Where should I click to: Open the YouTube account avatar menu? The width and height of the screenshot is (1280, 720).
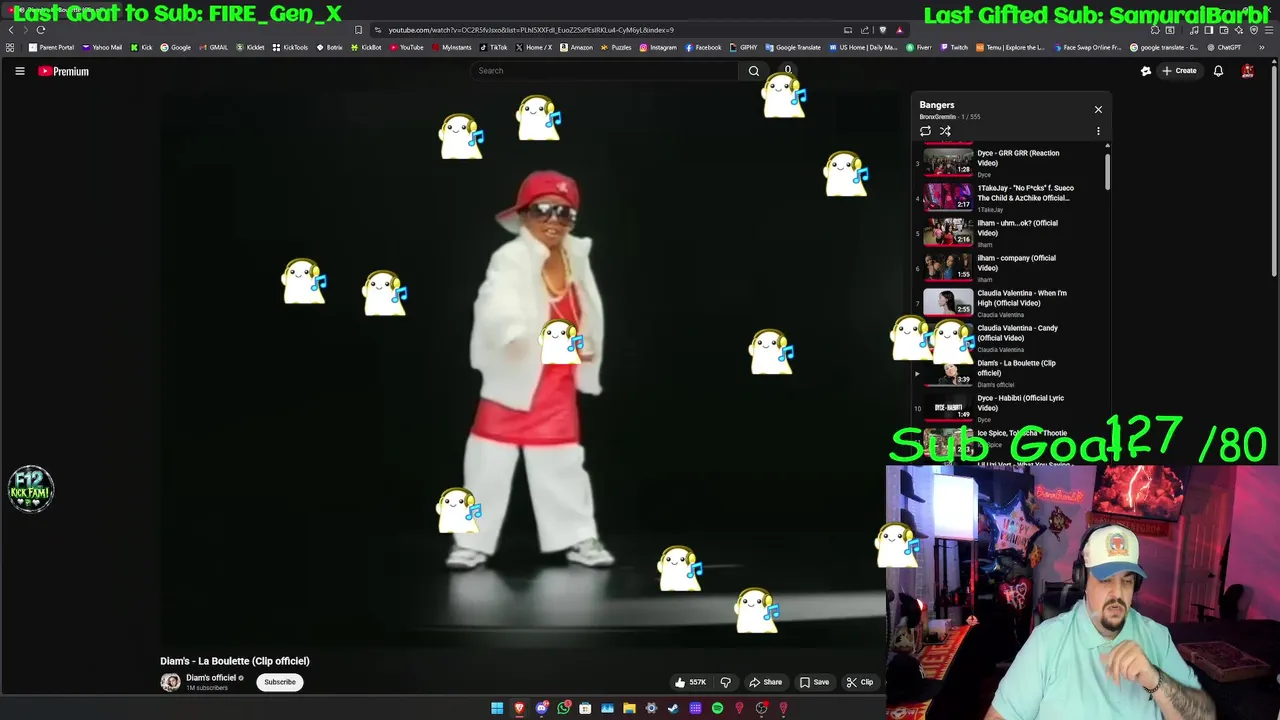point(1247,71)
